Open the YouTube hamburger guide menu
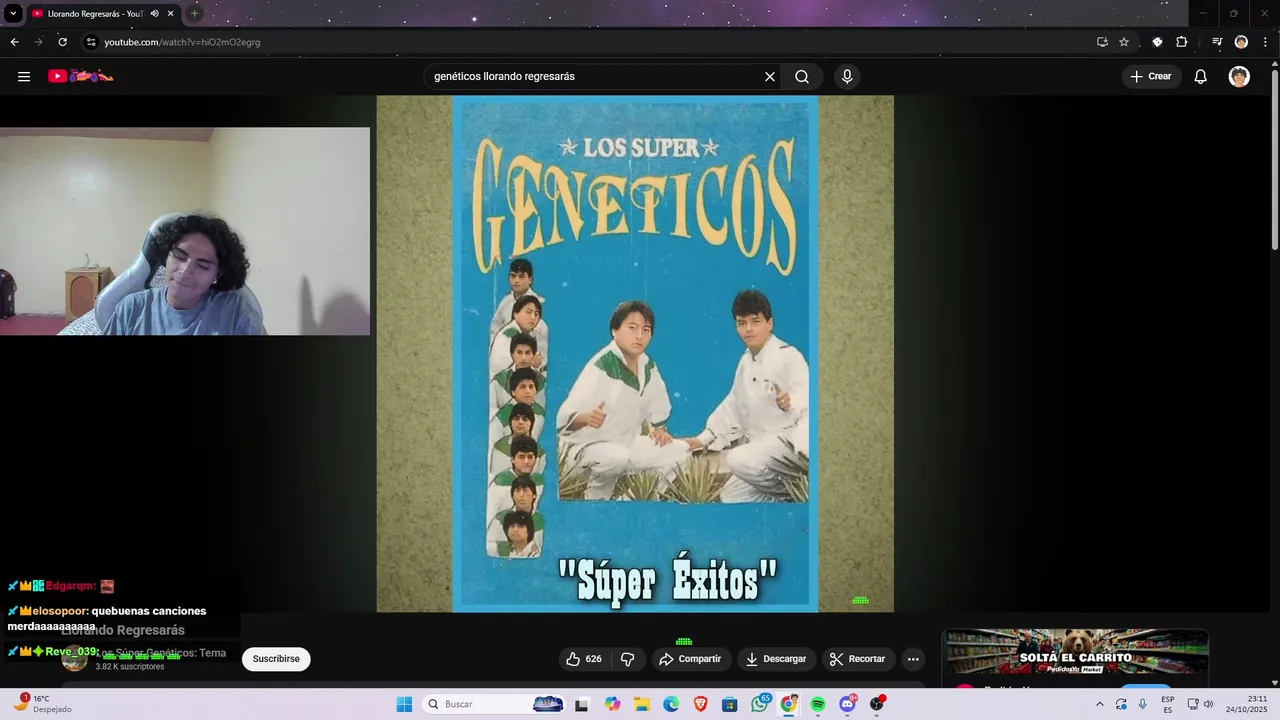Viewport: 1280px width, 720px height. pyautogui.click(x=24, y=76)
